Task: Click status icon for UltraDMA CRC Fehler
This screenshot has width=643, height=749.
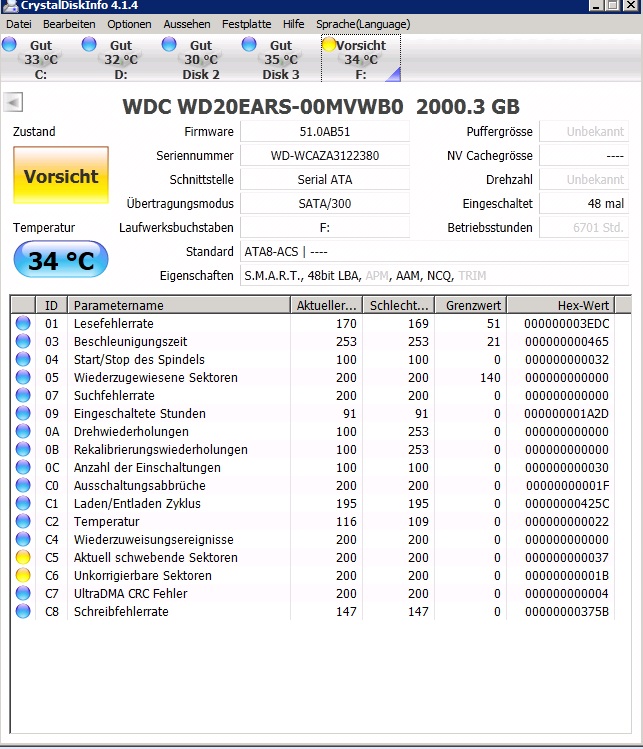Action: [x=23, y=593]
